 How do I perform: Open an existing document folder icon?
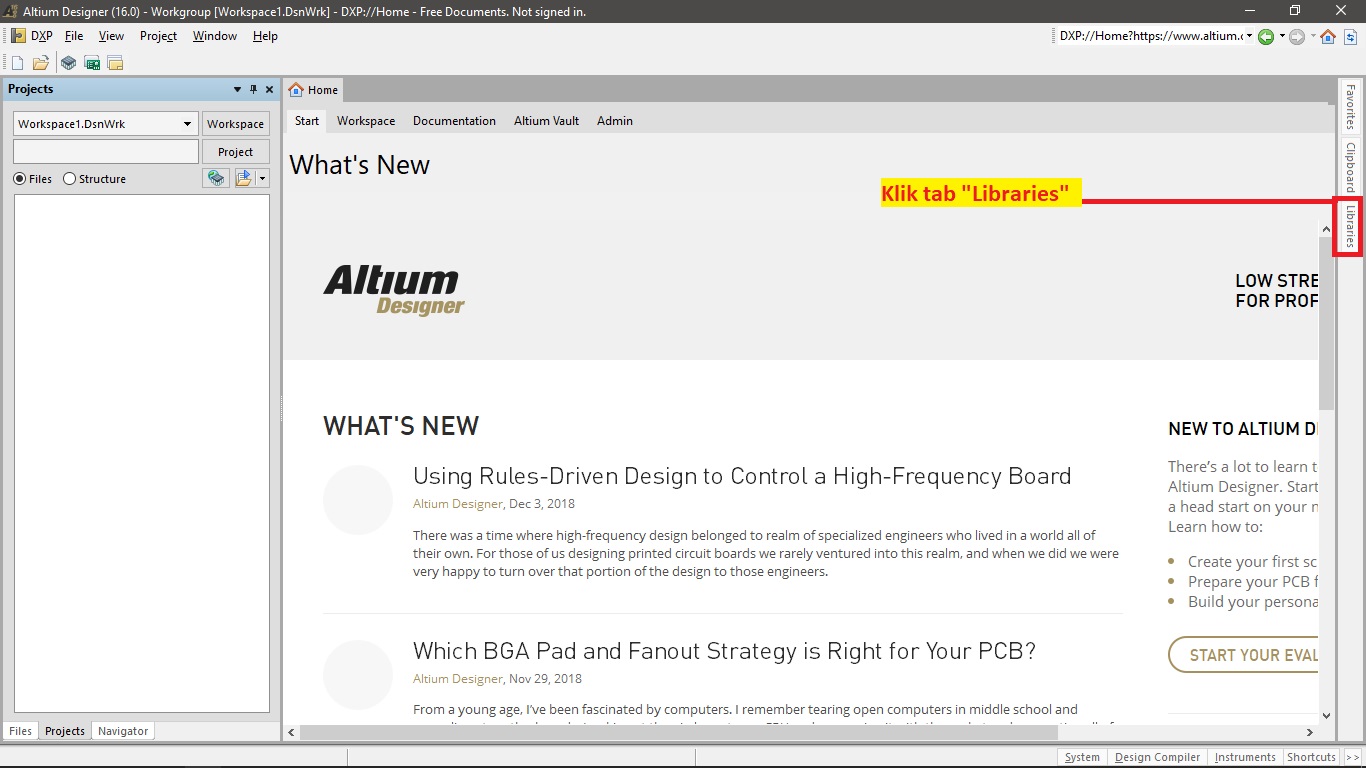pos(41,63)
